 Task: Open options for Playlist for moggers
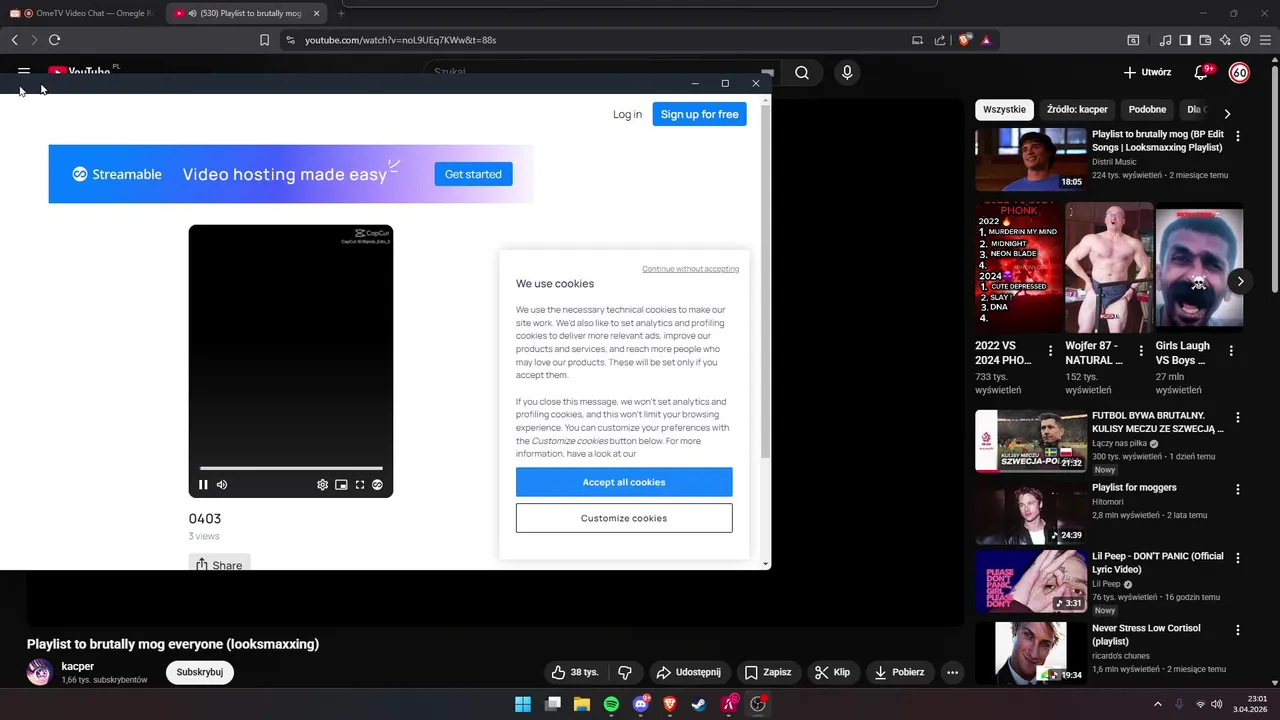tap(1238, 490)
